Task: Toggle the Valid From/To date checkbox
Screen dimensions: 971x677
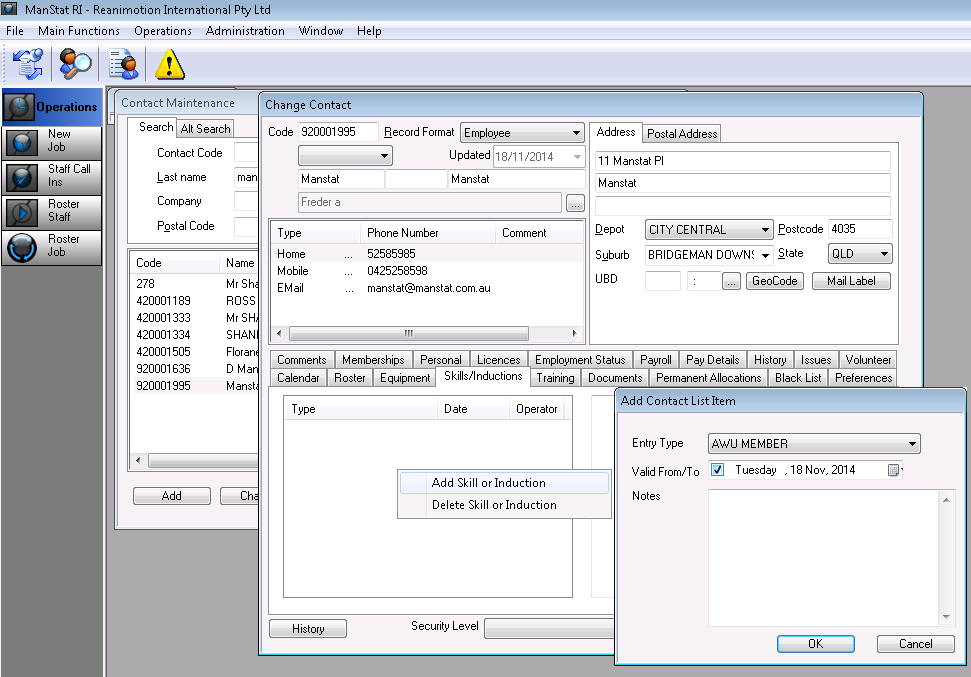Action: coord(717,470)
